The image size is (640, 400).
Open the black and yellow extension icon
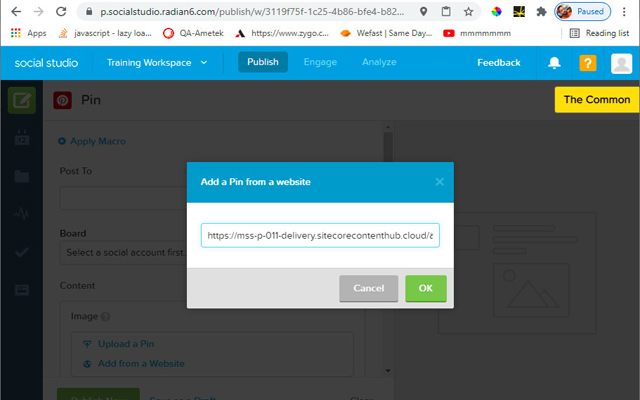point(519,12)
